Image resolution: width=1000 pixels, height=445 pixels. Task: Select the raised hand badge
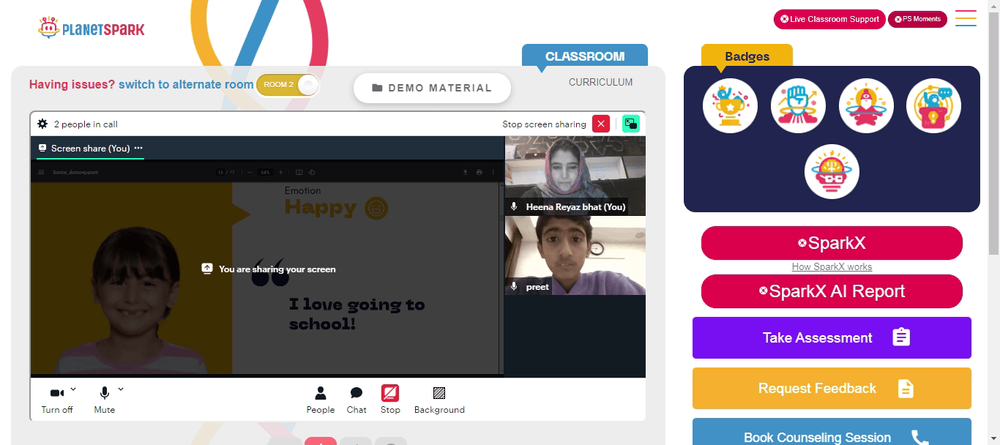pyautogui.click(x=798, y=106)
